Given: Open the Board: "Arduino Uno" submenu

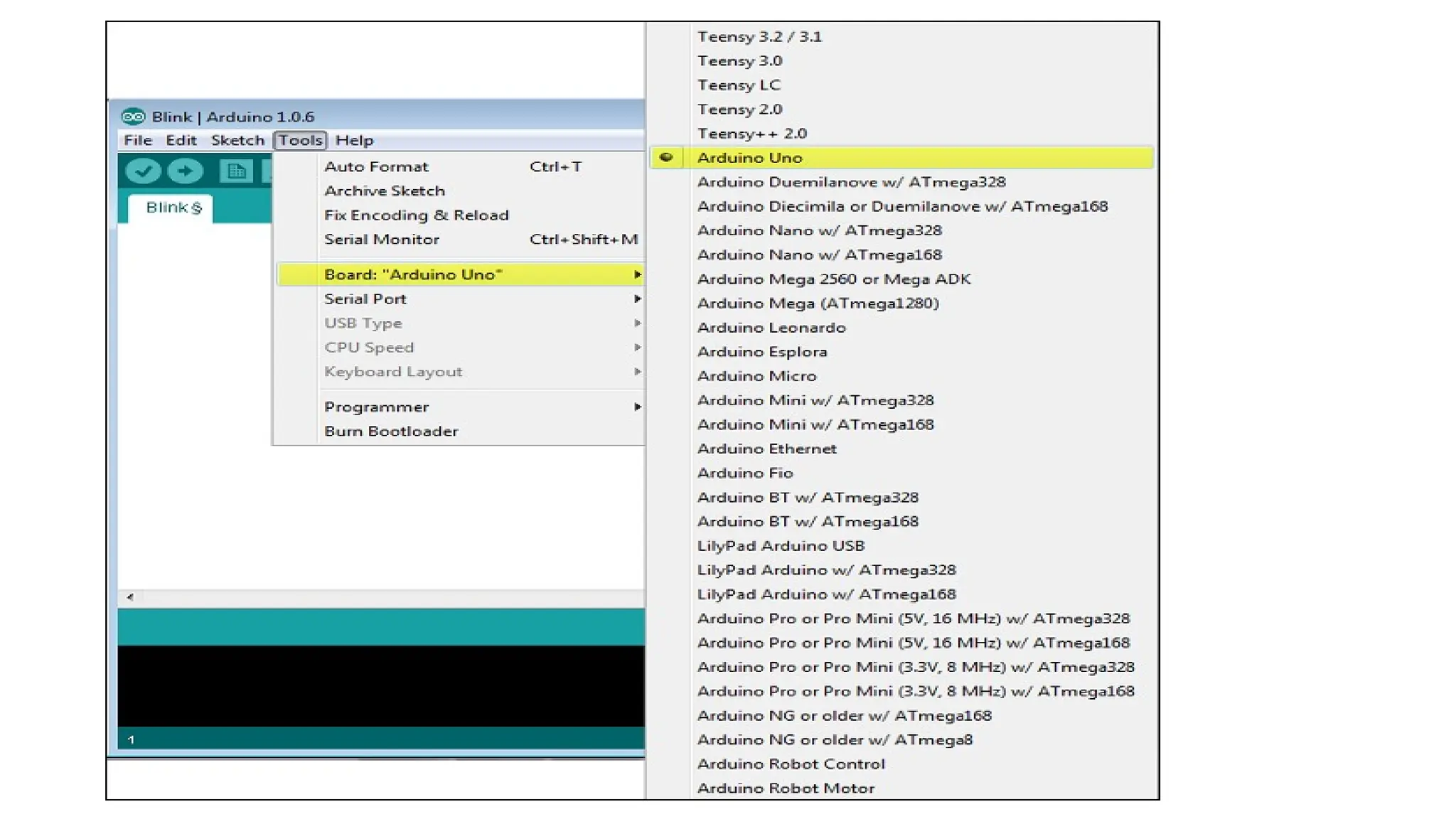Looking at the screenshot, I should (413, 275).
